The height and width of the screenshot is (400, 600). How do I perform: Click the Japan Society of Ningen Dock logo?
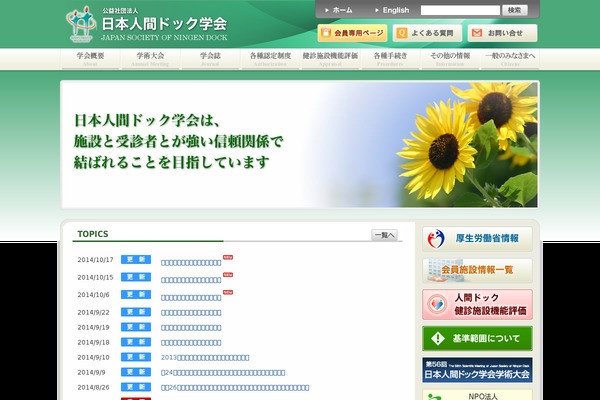146,24
